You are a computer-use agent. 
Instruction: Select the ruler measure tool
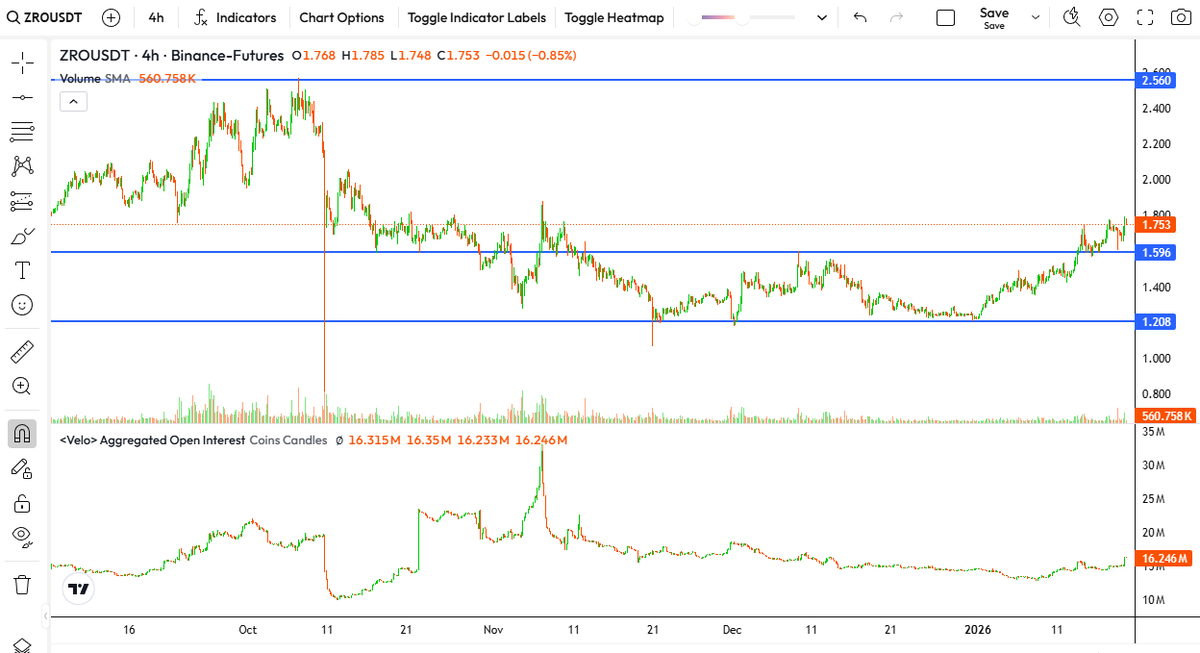(x=22, y=351)
